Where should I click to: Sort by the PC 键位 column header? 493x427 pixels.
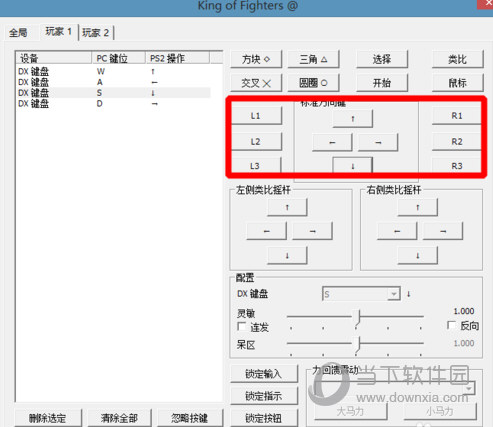(x=119, y=58)
